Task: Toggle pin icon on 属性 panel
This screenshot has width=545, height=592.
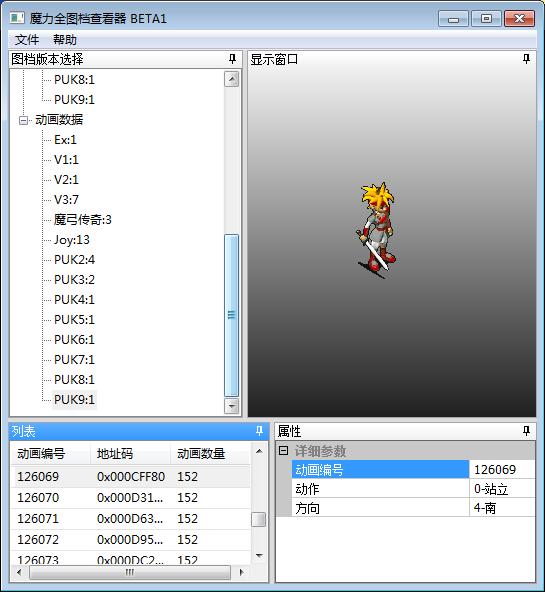Action: pos(527,431)
